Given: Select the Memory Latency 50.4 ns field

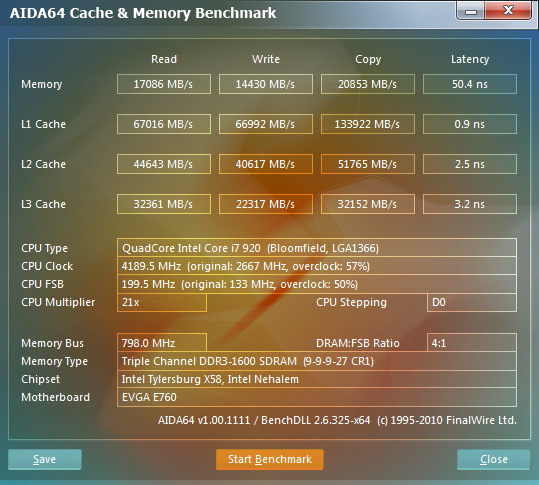Looking at the screenshot, I should point(470,84).
